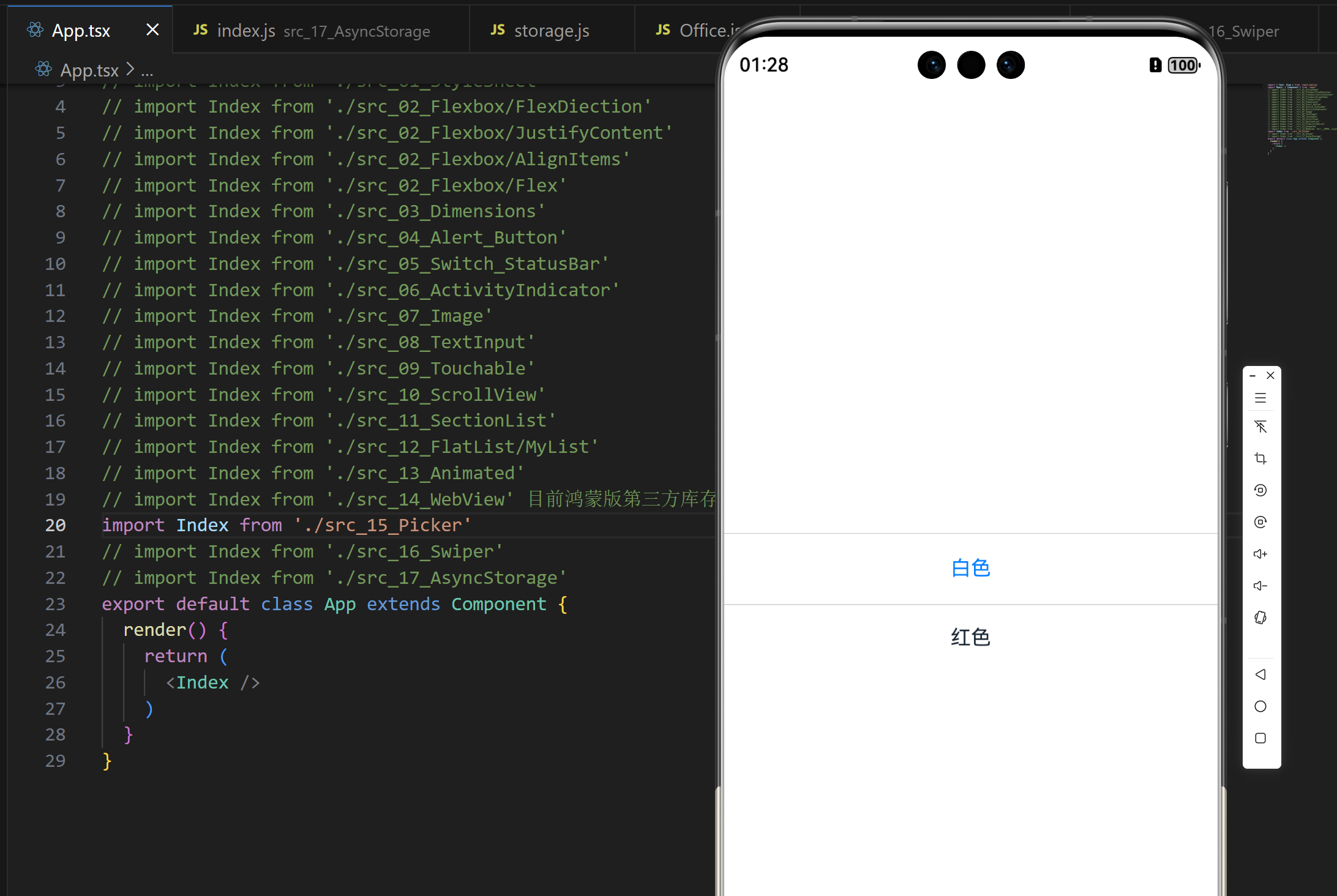This screenshot has width=1337, height=896.
Task: Click the shake device icon
Action: pos(1260,618)
